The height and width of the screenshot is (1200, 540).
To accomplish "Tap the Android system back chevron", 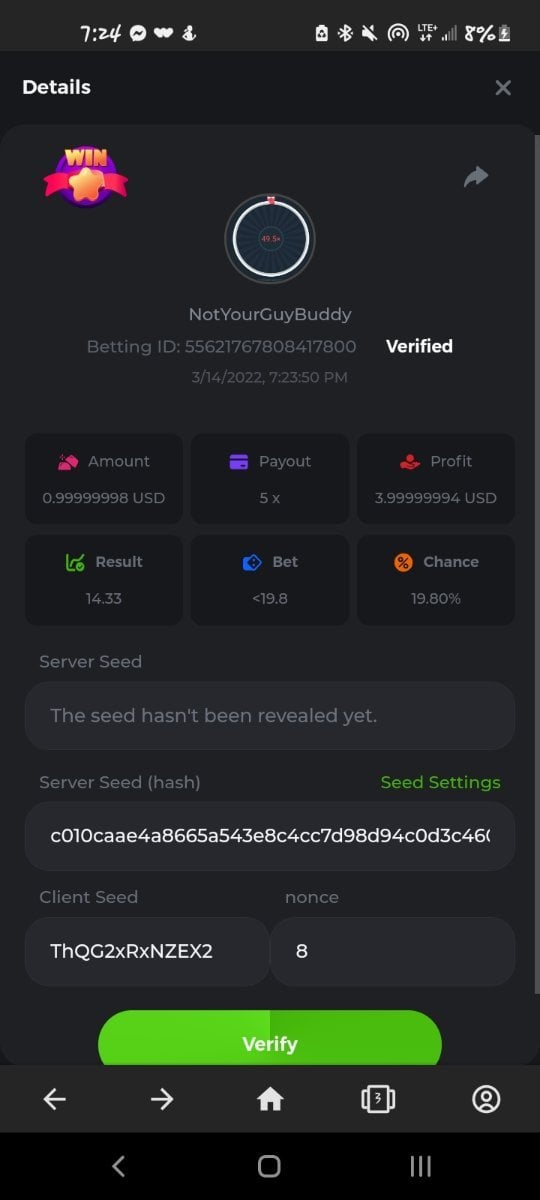I will click(118, 1166).
